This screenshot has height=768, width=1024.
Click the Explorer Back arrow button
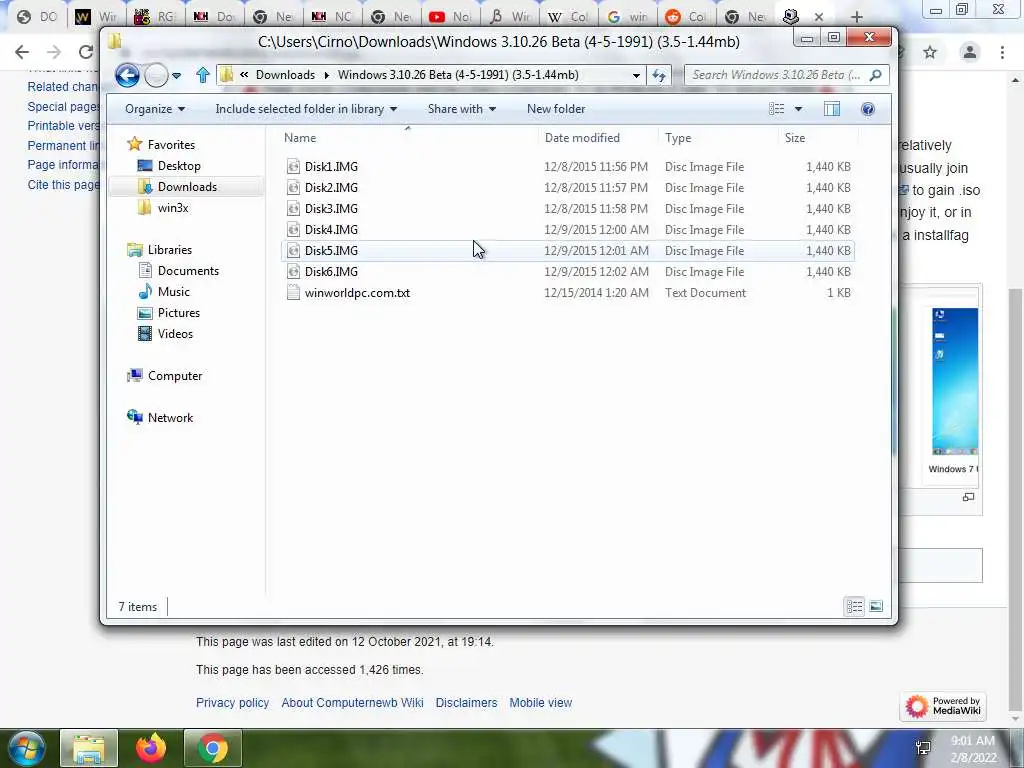(127, 75)
